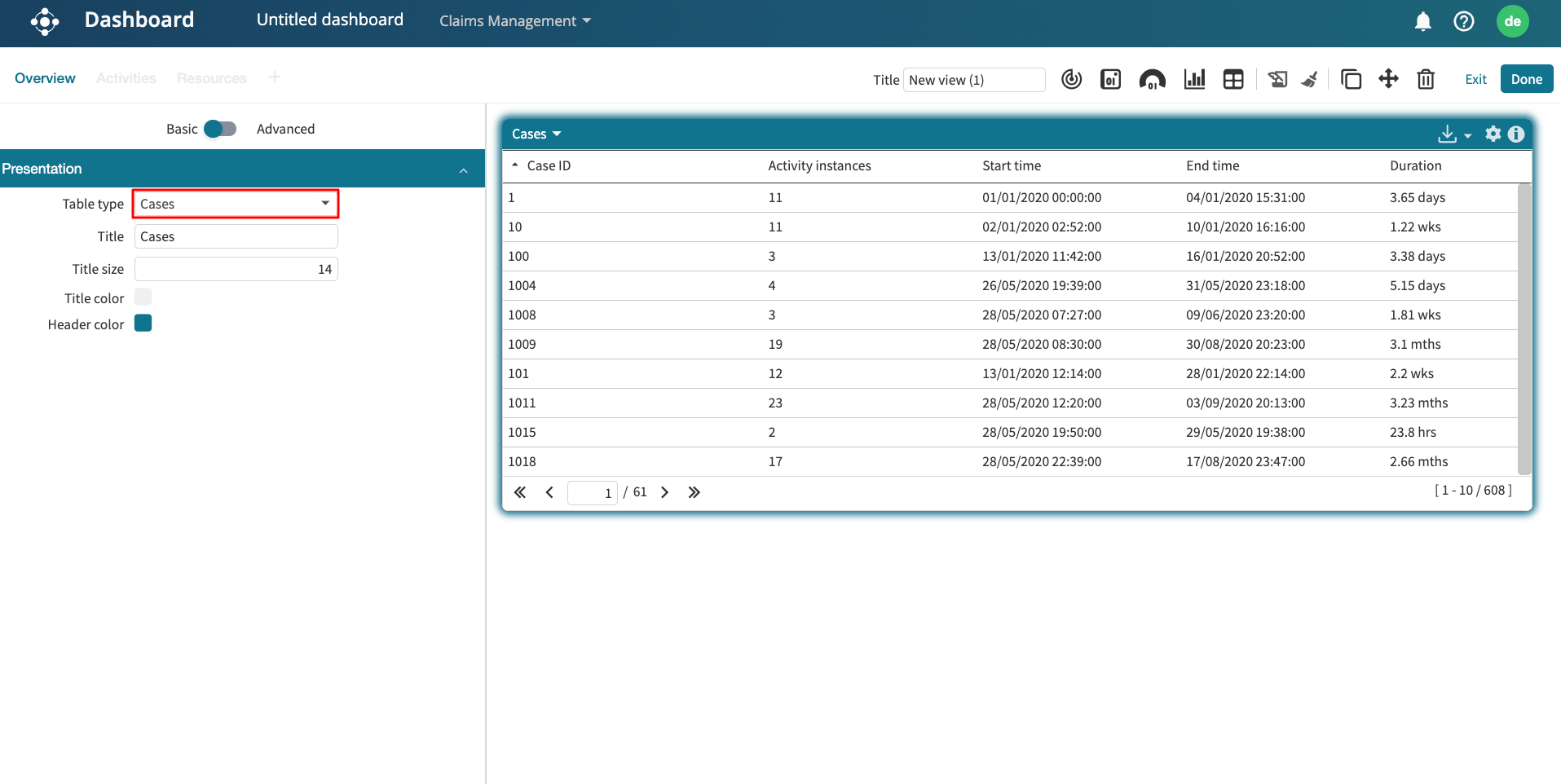This screenshot has height=784, width=1561.
Task: Toggle the Basic/Advanced switch
Action: coord(220,129)
